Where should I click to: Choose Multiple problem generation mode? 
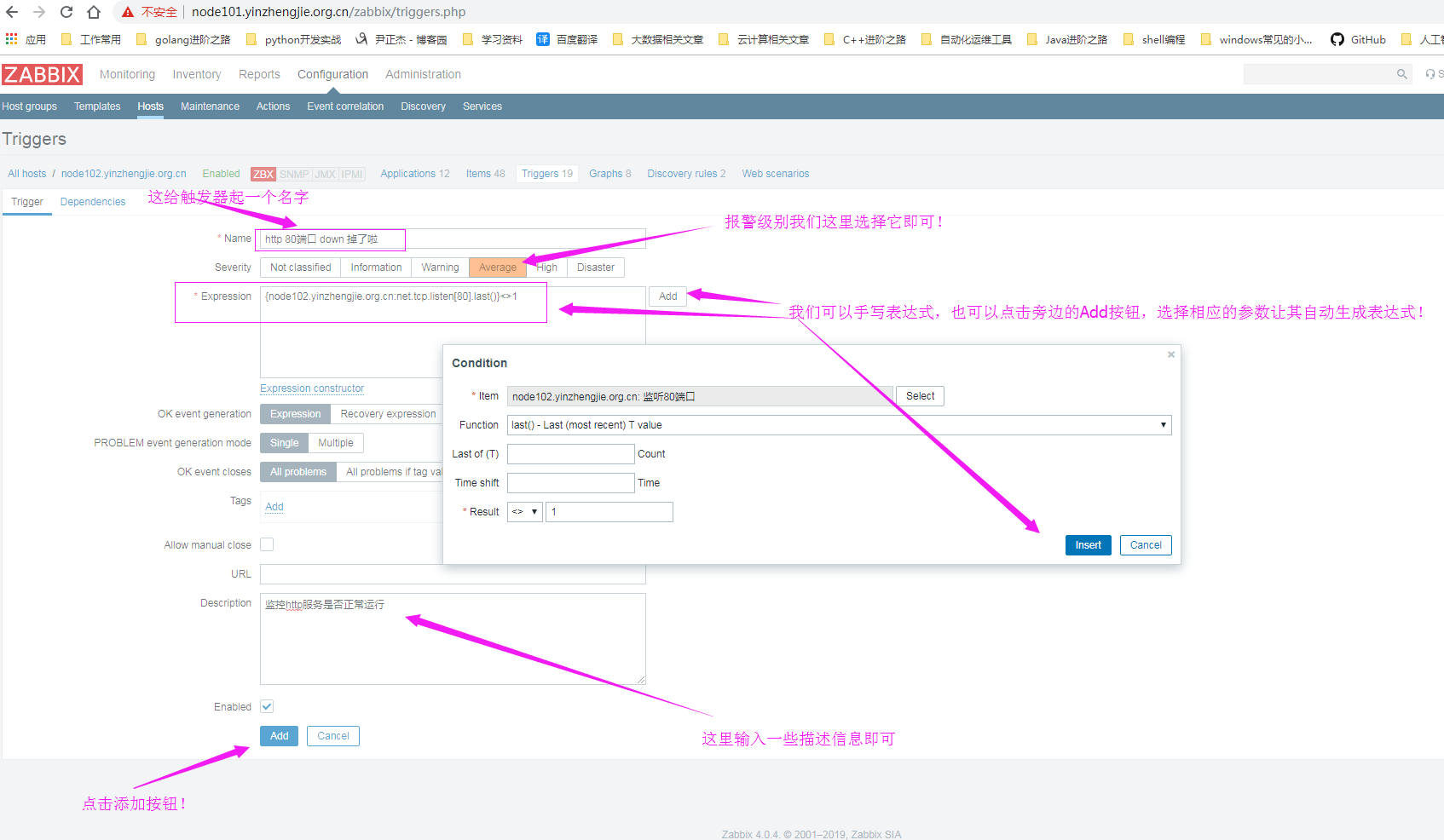[x=336, y=443]
